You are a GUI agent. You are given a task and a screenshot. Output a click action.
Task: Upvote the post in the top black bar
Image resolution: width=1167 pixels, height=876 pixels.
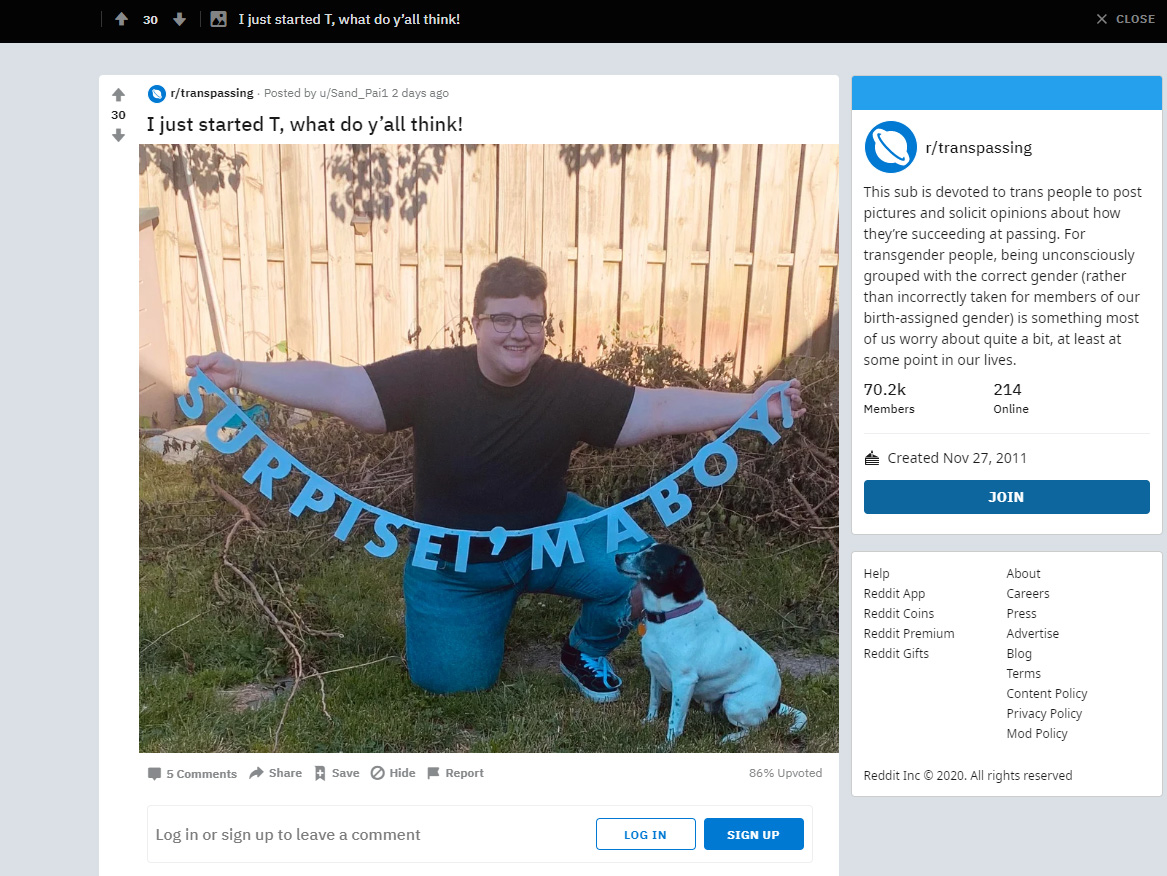click(x=121, y=19)
